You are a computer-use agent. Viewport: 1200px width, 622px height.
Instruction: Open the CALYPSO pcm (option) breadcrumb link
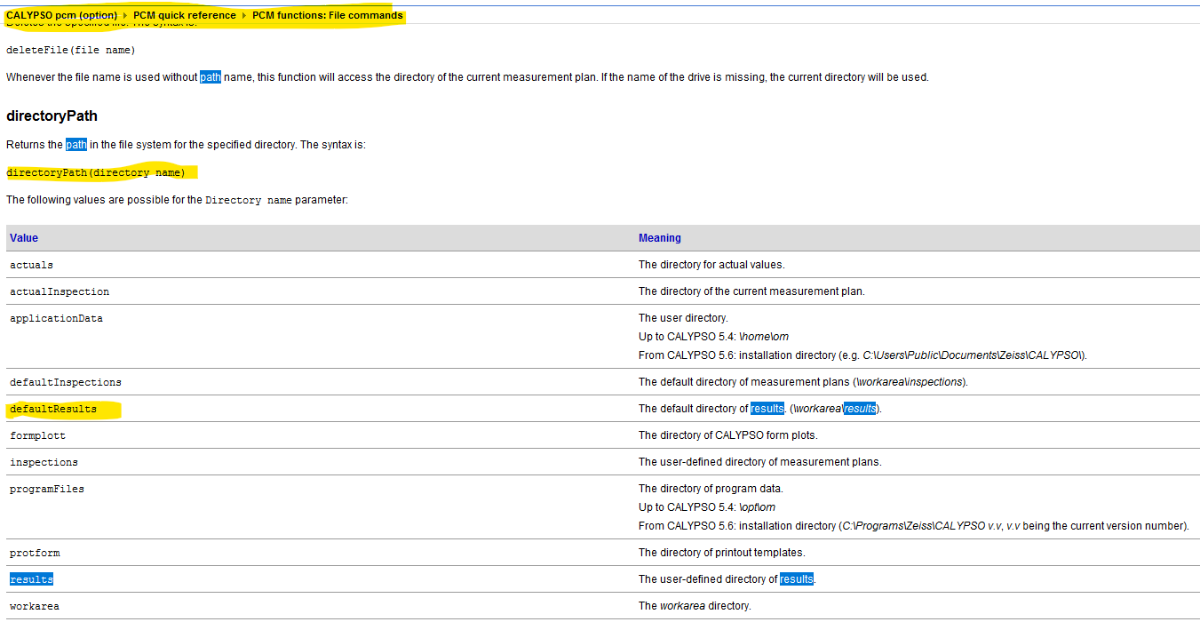tap(61, 16)
